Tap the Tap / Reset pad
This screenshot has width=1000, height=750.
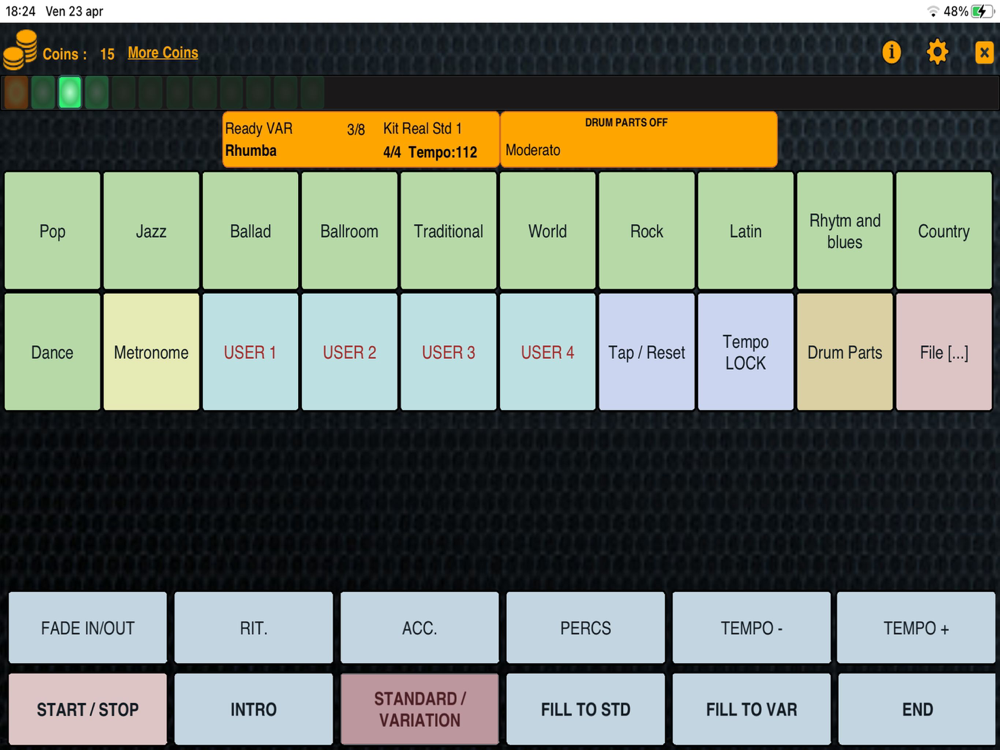click(647, 352)
